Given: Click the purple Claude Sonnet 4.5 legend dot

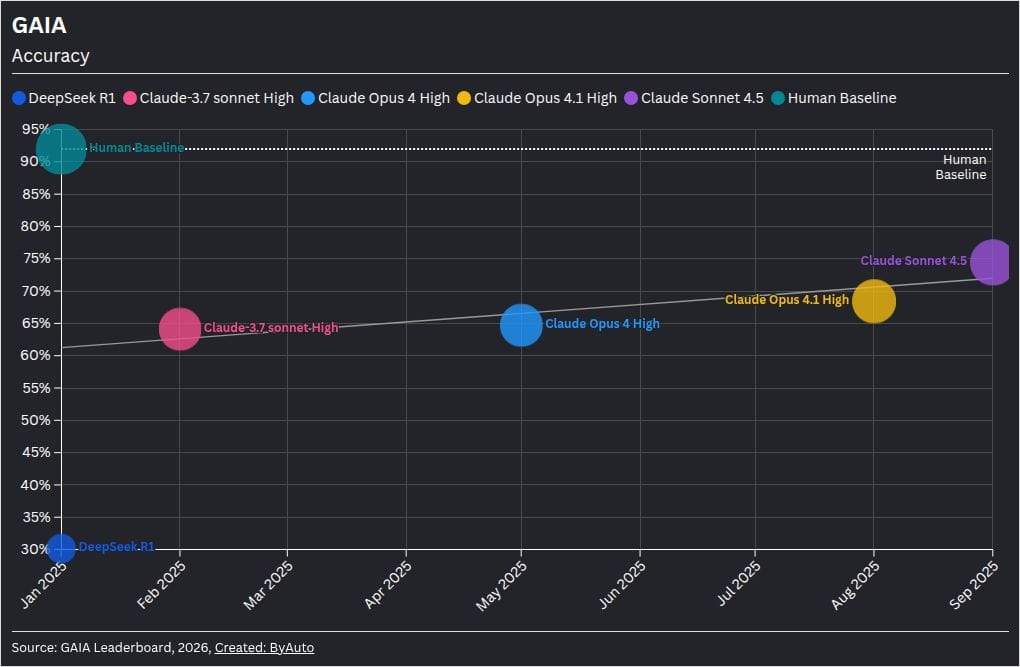Looking at the screenshot, I should [631, 98].
